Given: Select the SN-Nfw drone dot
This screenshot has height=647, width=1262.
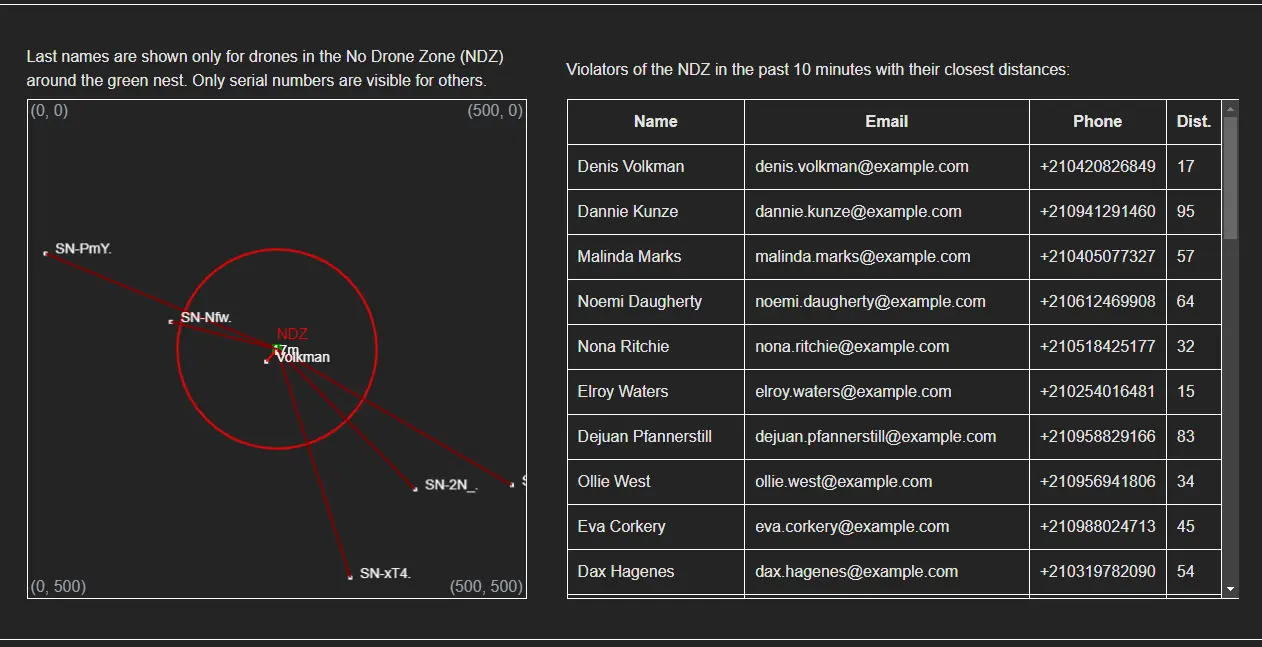Looking at the screenshot, I should [171, 321].
